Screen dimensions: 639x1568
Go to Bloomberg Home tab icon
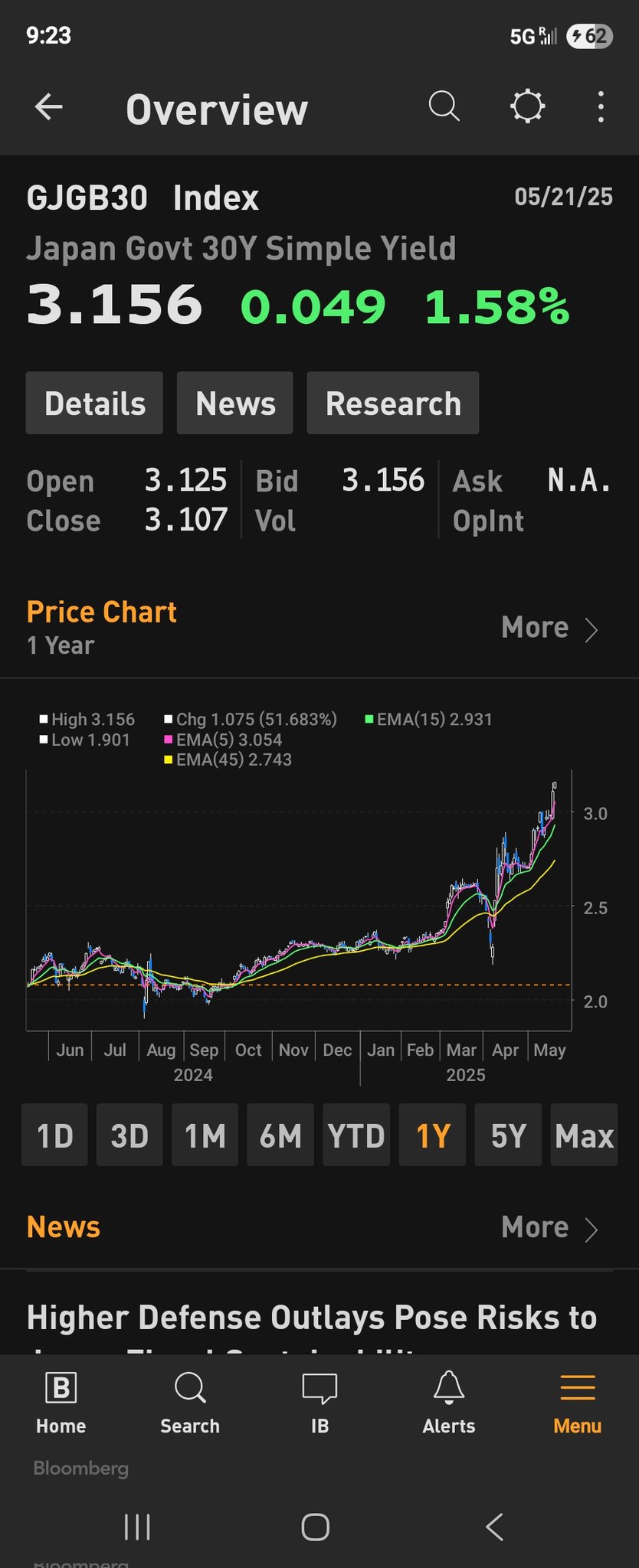(61, 1387)
